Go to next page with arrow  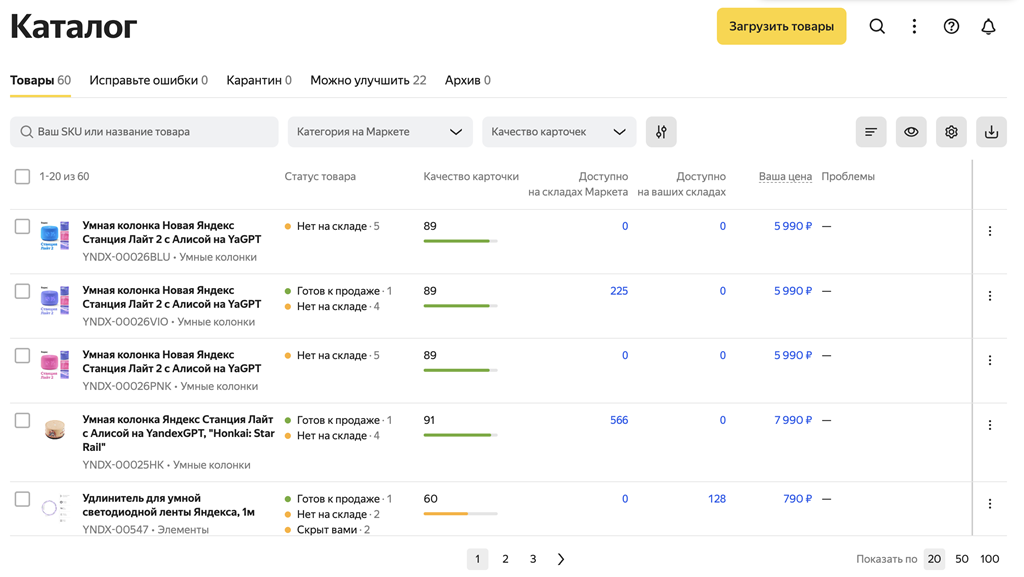(561, 559)
